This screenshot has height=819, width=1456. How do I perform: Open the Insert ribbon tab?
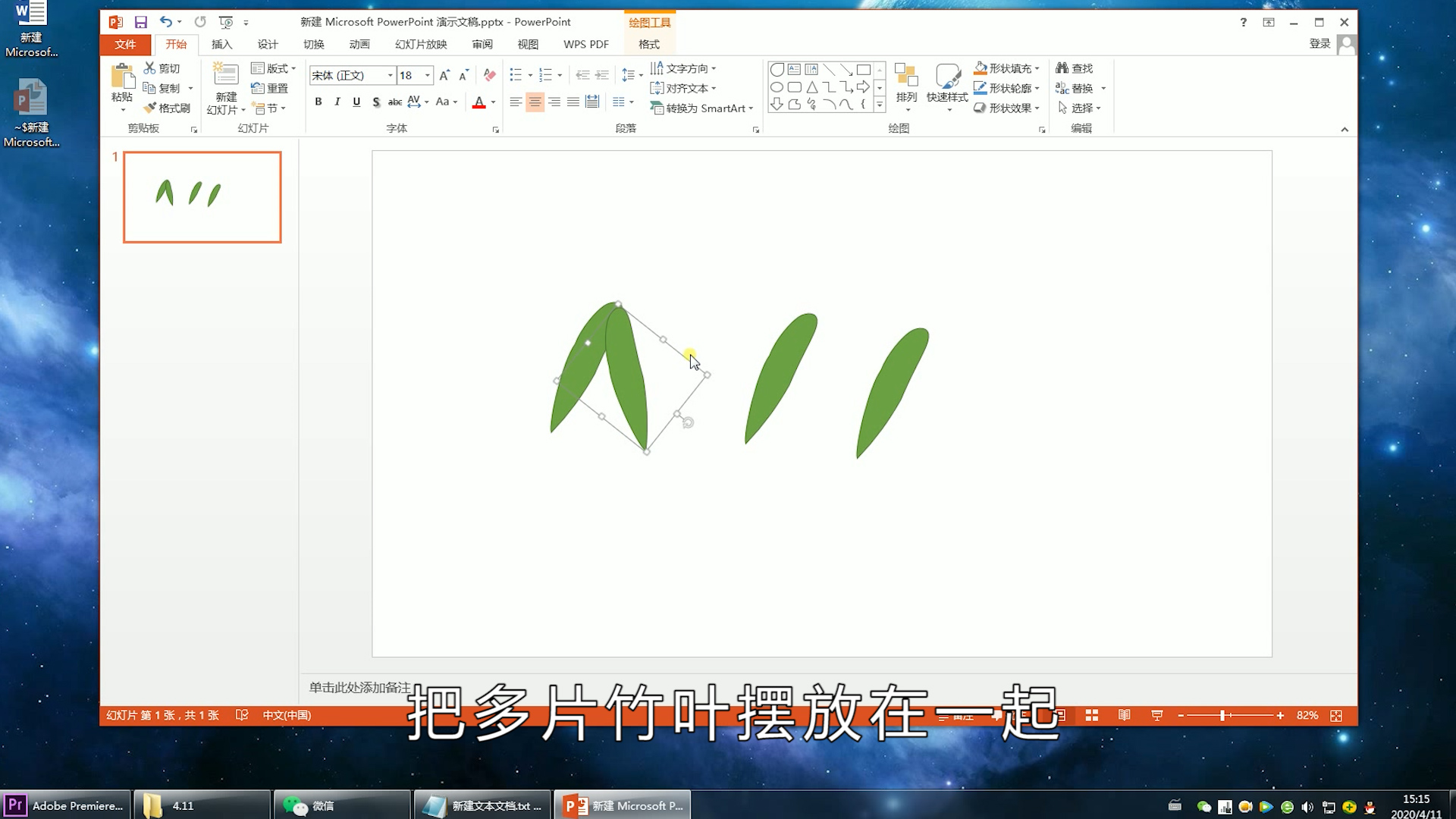tap(221, 44)
